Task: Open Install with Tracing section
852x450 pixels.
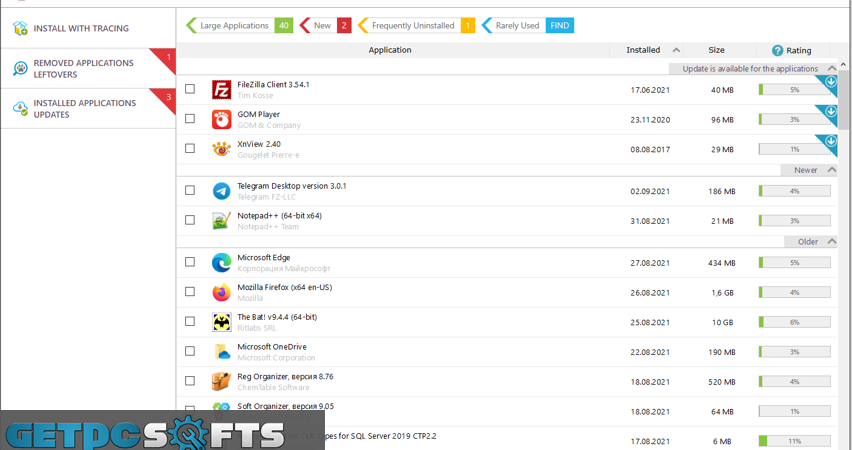Action: tap(88, 28)
